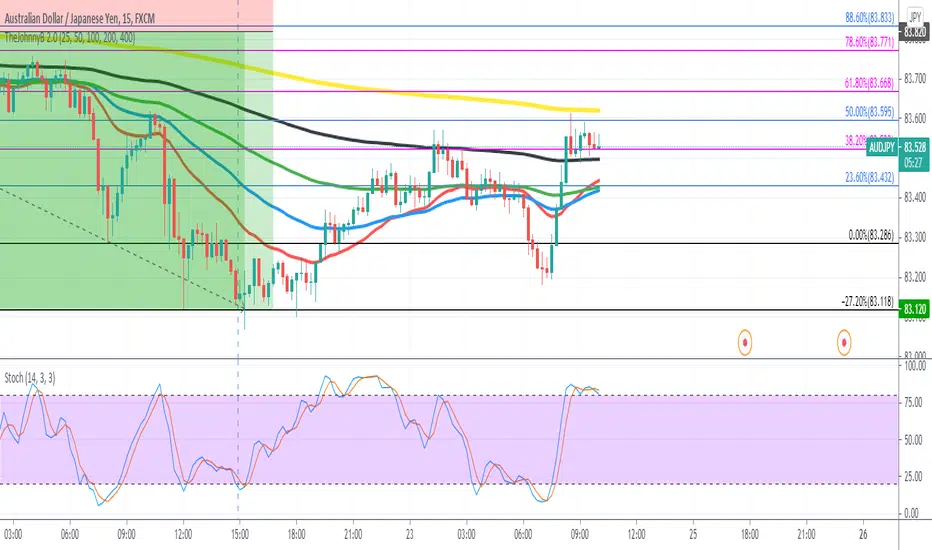The height and width of the screenshot is (550, 932).
Task: Click the date label 23 on time axis
Action: pyautogui.click(x=410, y=535)
